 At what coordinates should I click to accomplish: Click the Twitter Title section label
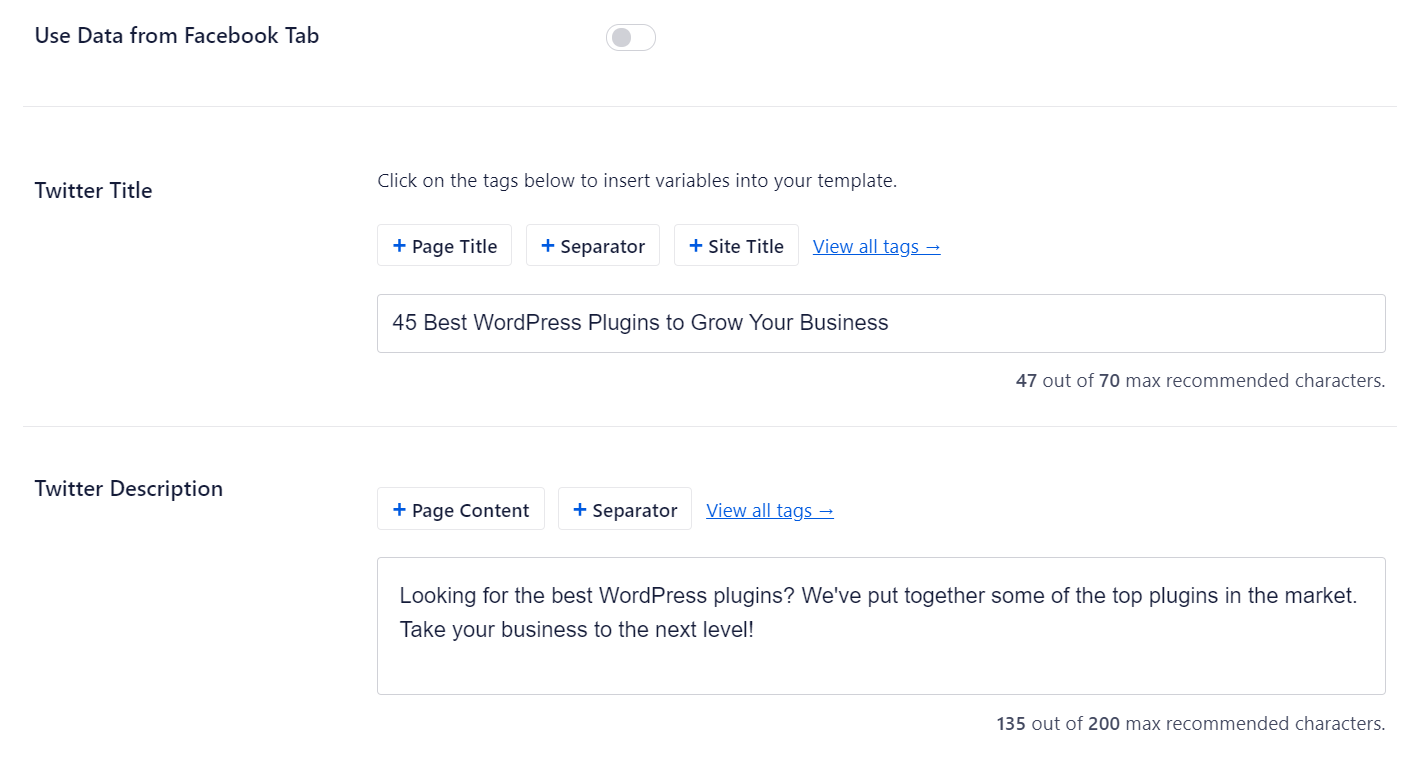click(93, 190)
